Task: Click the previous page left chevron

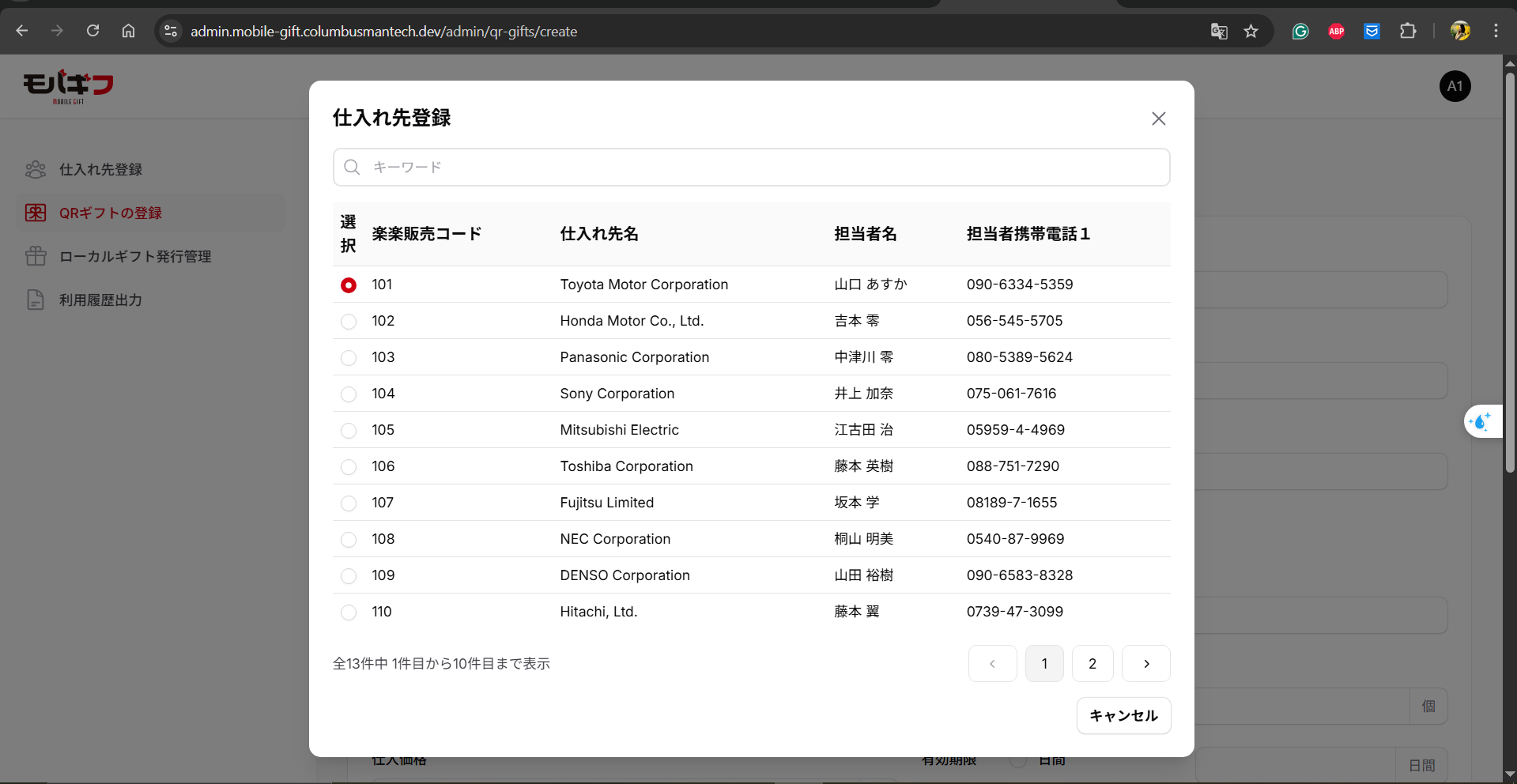Action: (992, 664)
